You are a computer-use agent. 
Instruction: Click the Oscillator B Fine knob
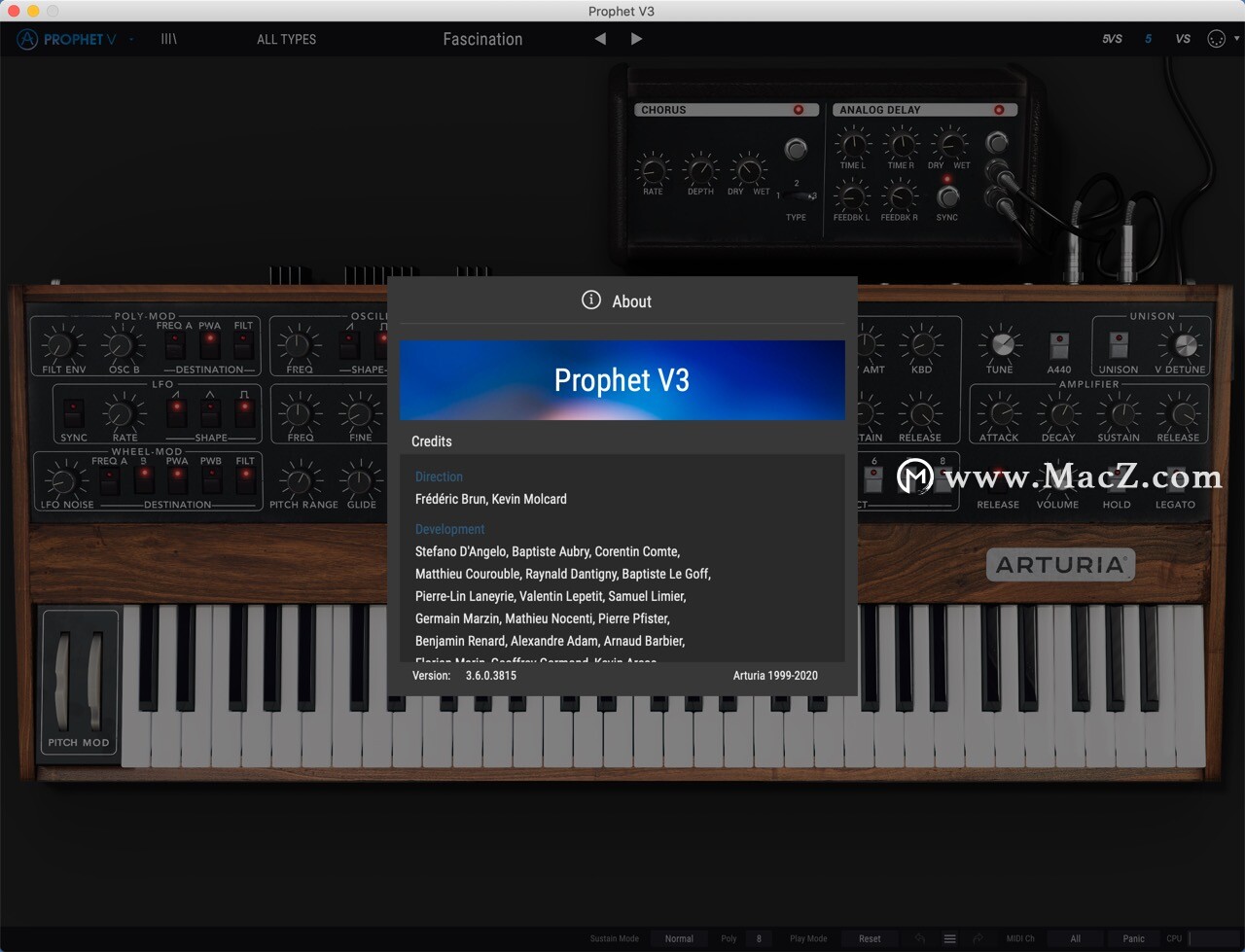(x=360, y=412)
